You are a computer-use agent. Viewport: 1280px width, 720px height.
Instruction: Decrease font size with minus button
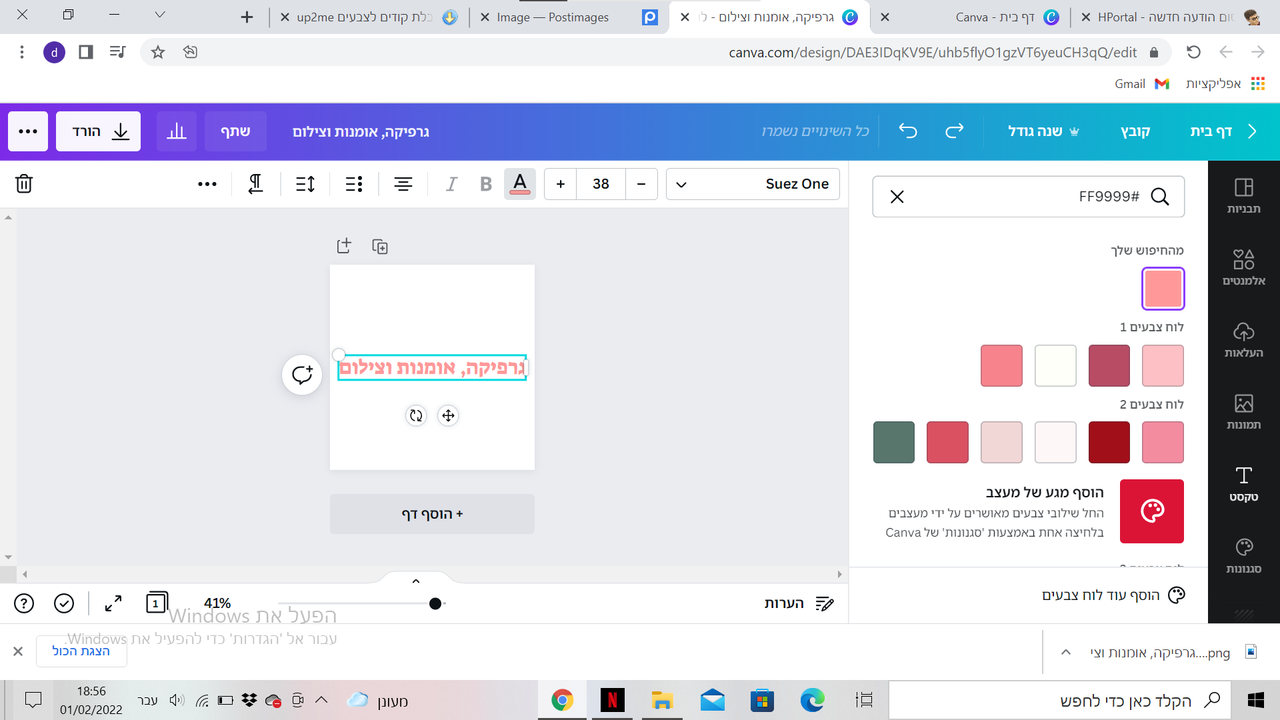tap(641, 184)
